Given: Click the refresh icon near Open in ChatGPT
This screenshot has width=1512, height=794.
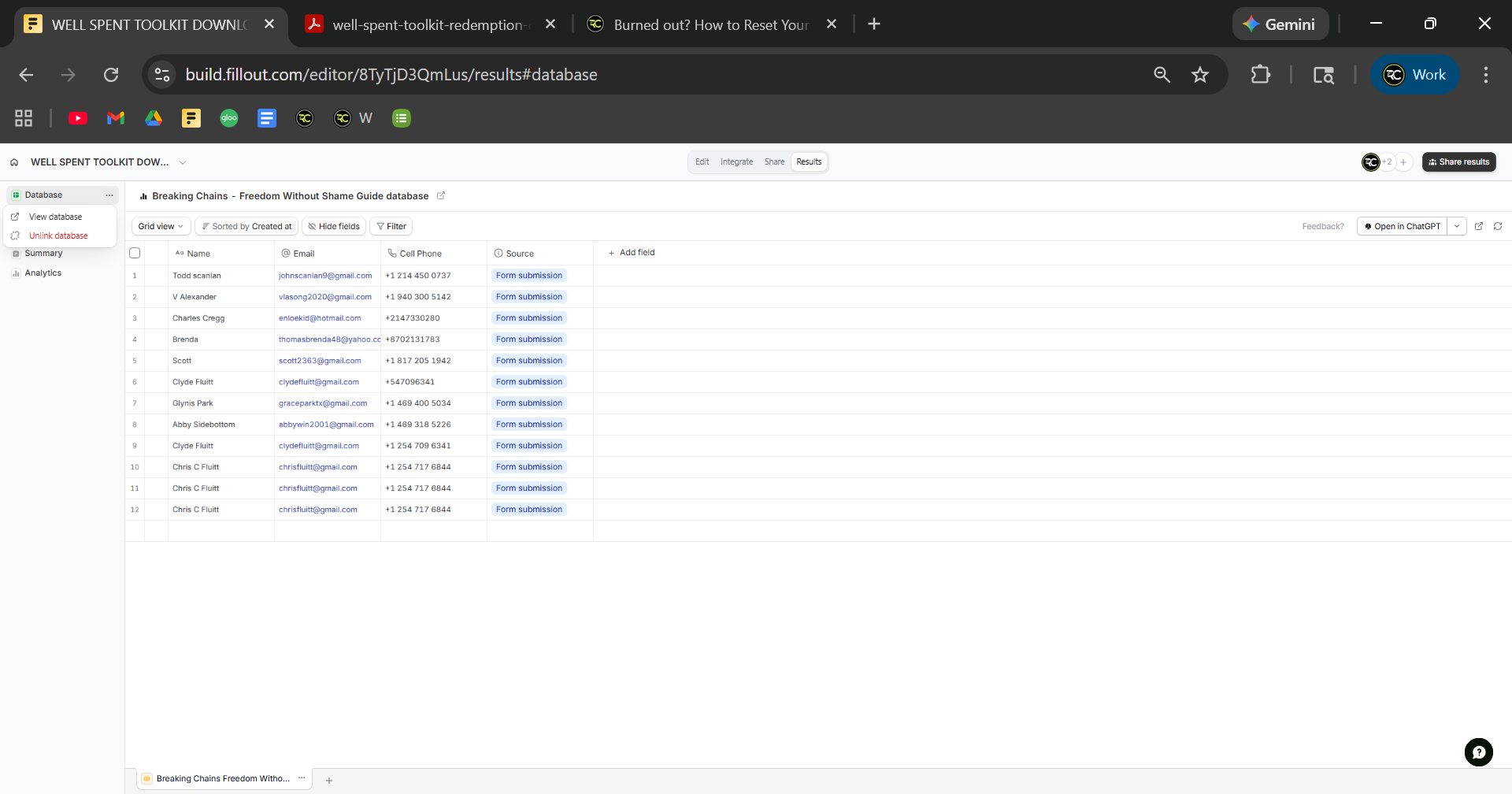Looking at the screenshot, I should click(1498, 226).
